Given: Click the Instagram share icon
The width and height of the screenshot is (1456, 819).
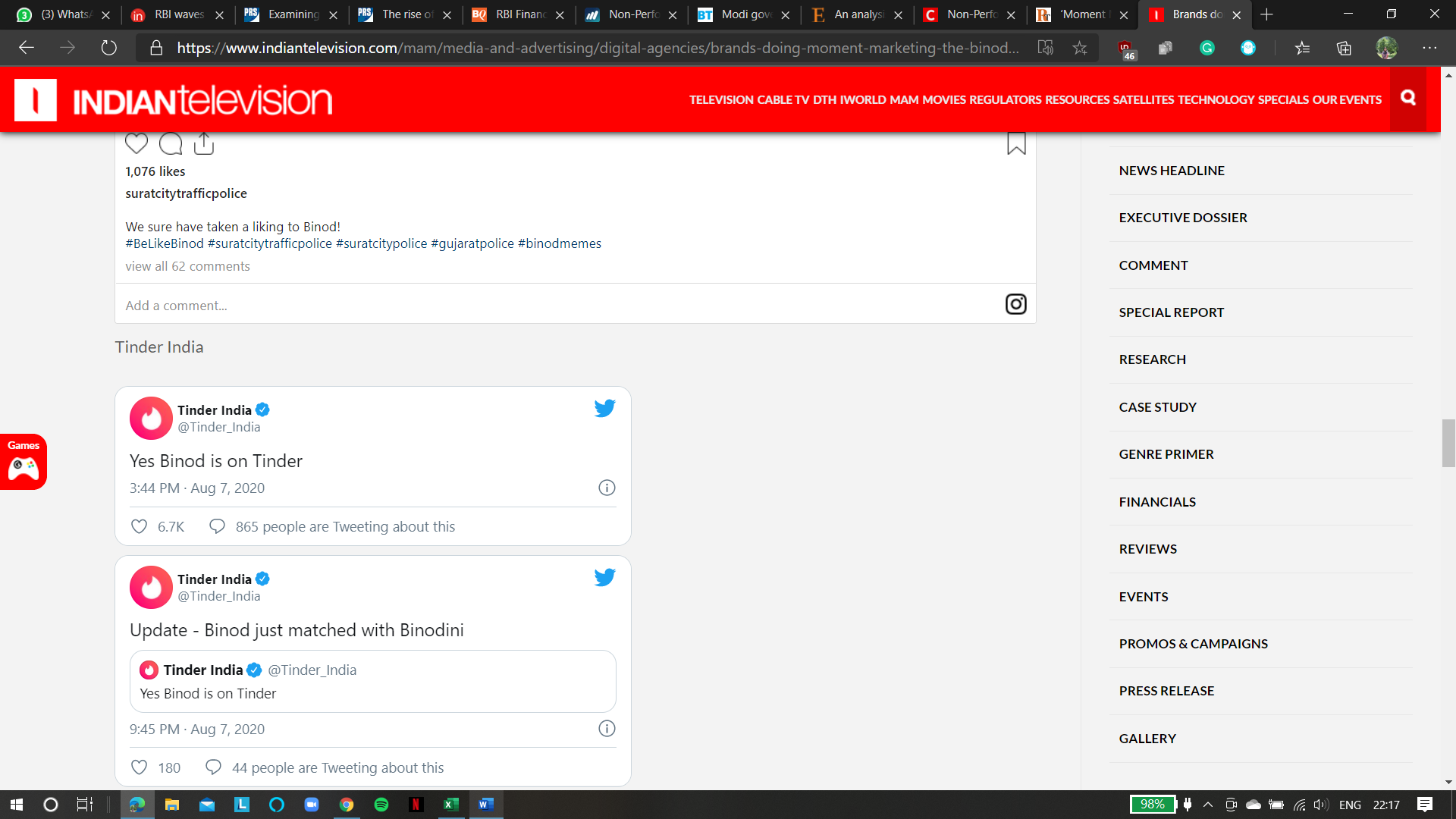Looking at the screenshot, I should [204, 143].
